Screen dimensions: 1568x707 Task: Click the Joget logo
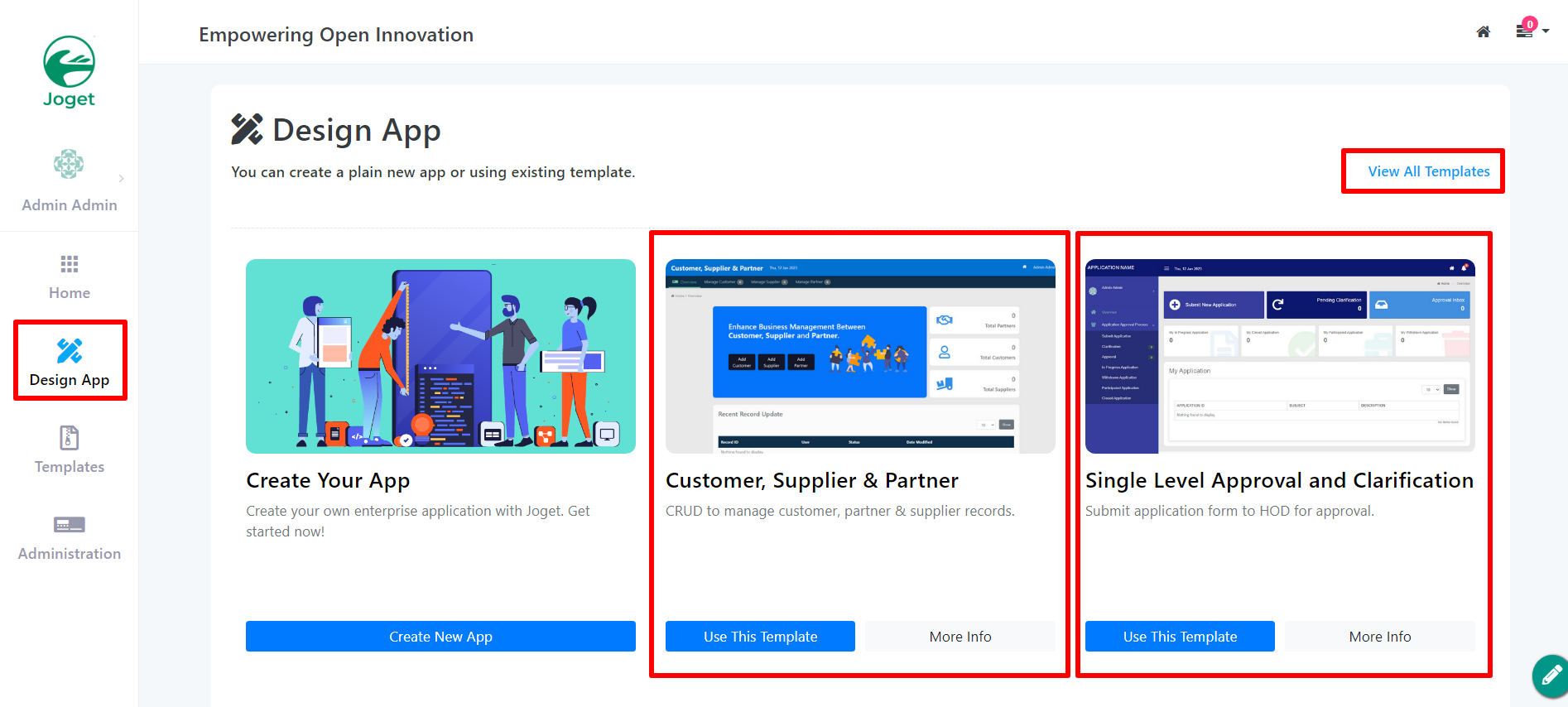69,72
